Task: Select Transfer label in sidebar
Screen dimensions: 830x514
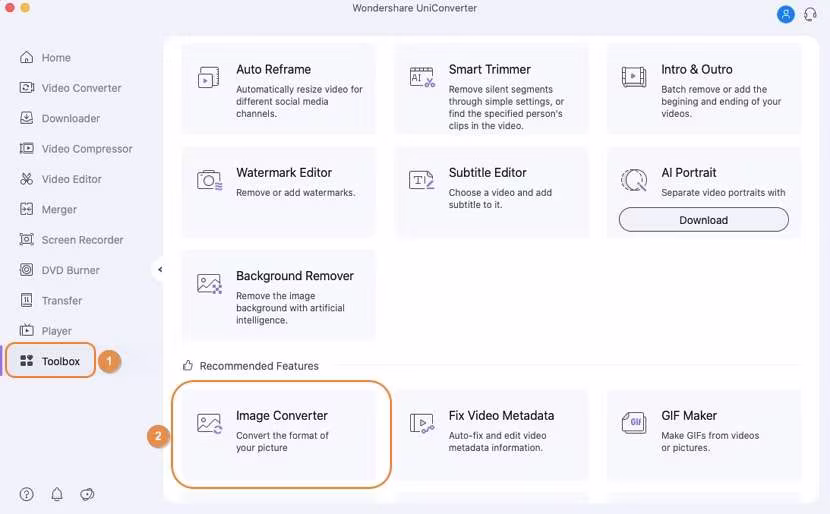Action: tap(62, 301)
